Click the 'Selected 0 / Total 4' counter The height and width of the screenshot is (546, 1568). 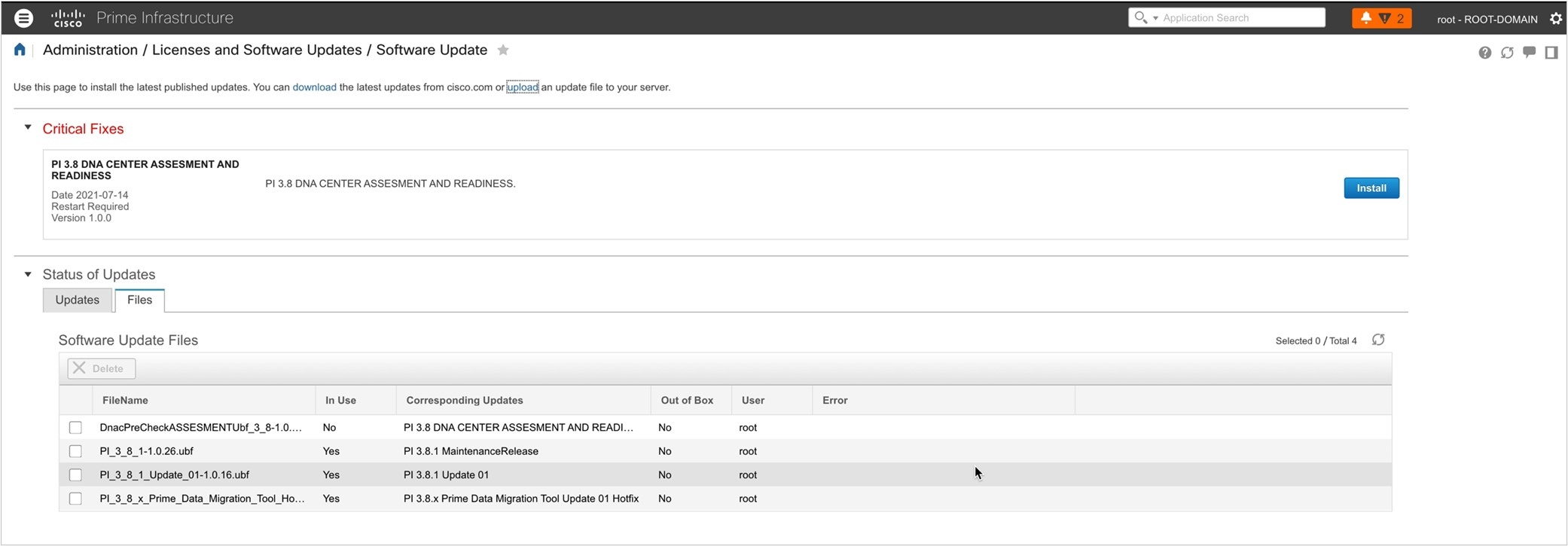coord(1316,341)
